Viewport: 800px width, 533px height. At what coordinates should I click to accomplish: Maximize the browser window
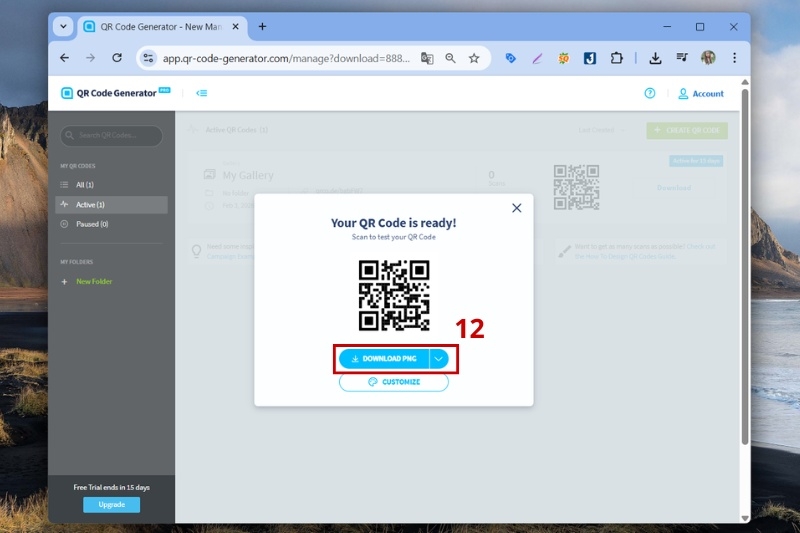tap(700, 27)
